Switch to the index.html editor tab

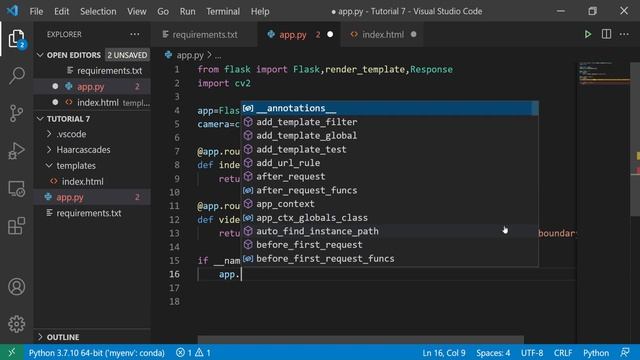(383, 35)
